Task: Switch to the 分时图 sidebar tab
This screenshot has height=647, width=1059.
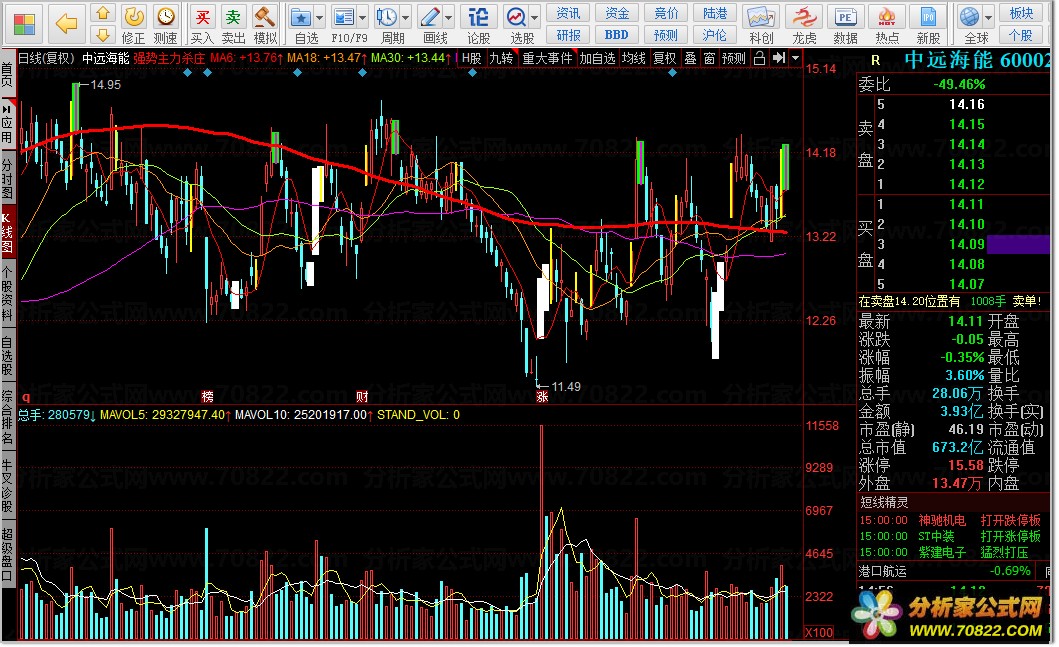Action: [7, 179]
